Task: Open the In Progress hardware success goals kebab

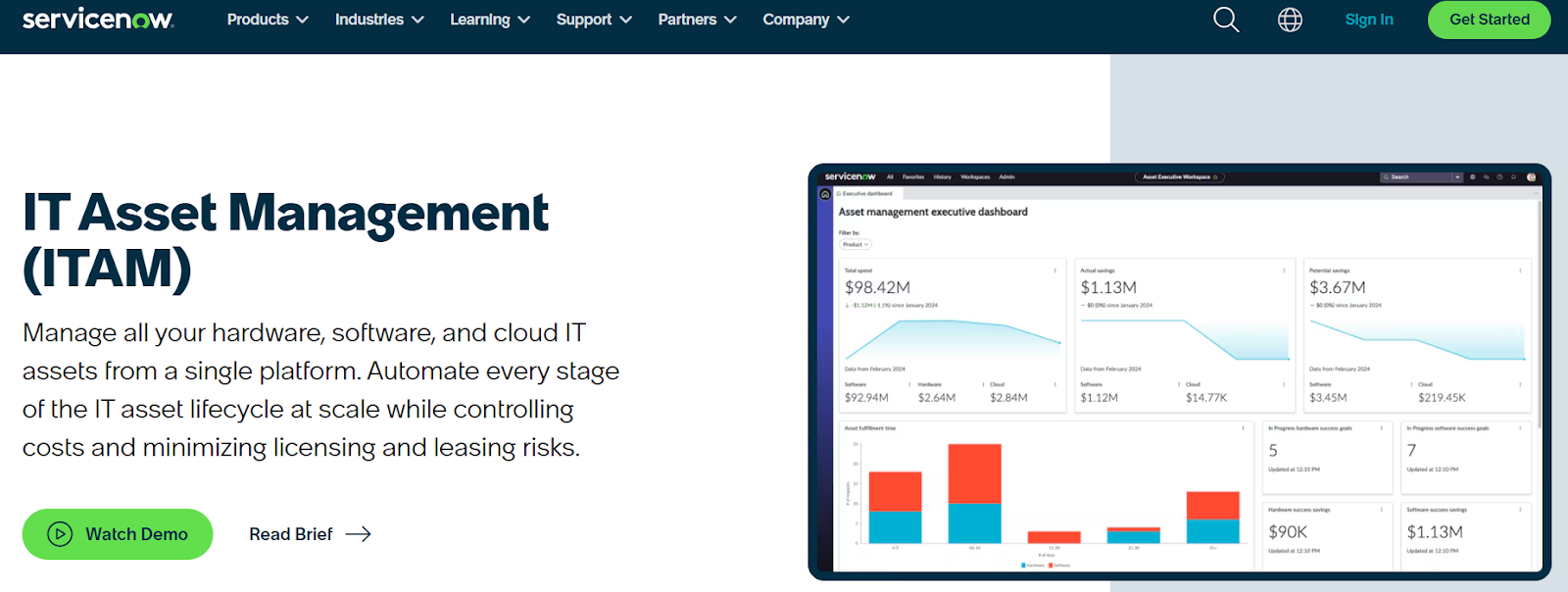Action: coord(1382,428)
